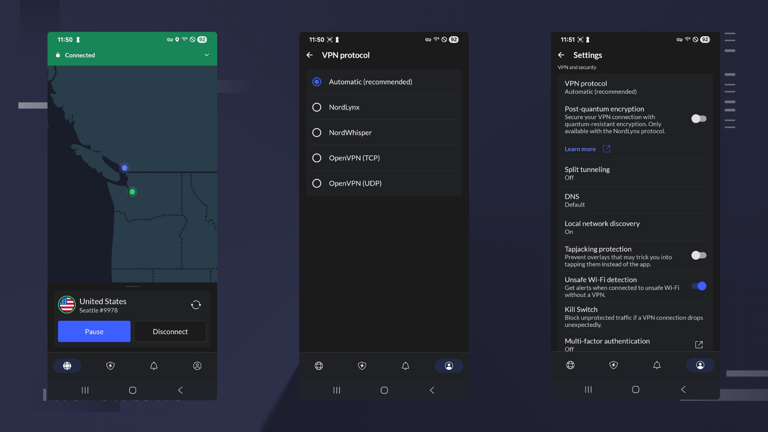Tap Android home button on Connected screen
The width and height of the screenshot is (768, 432).
point(132,390)
